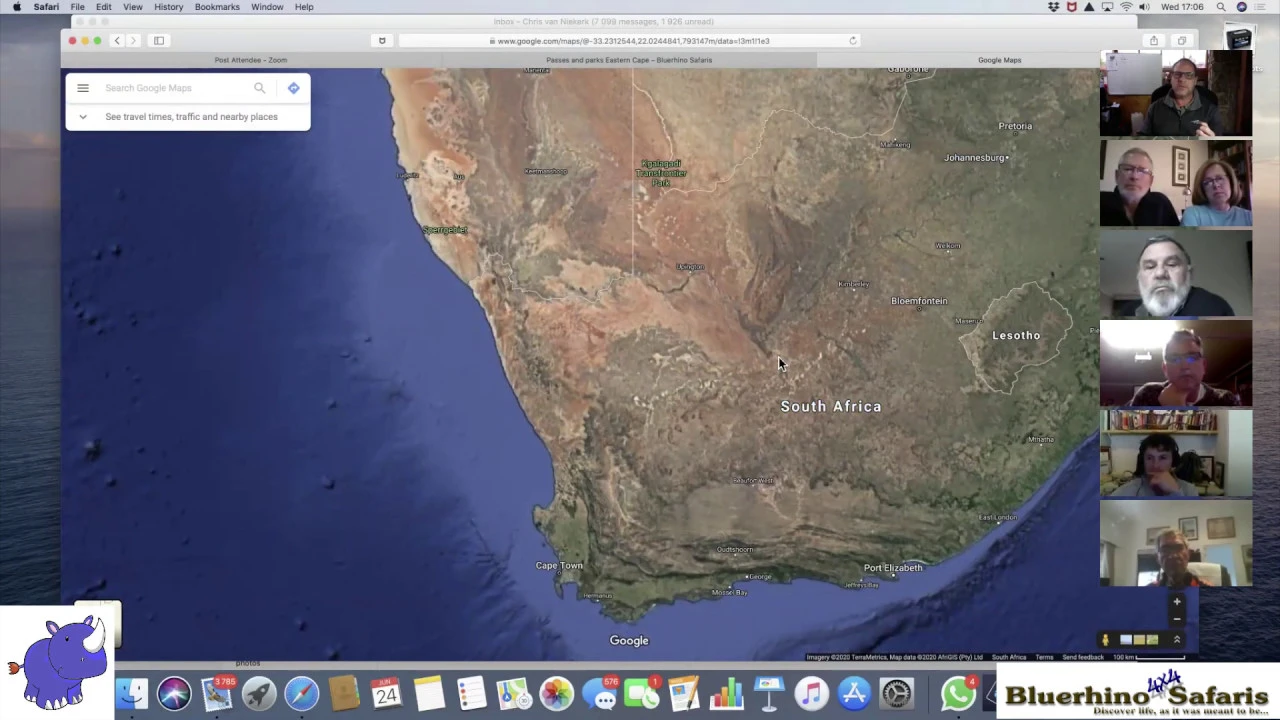1280x720 pixels.
Task: Click the Bloemfontein city label
Action: 919,301
